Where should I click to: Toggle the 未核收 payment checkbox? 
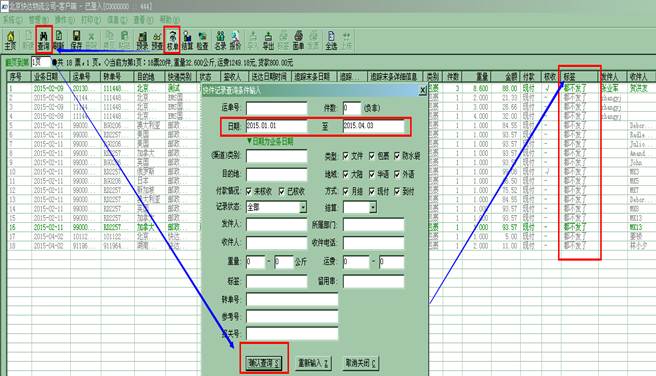click(x=249, y=191)
